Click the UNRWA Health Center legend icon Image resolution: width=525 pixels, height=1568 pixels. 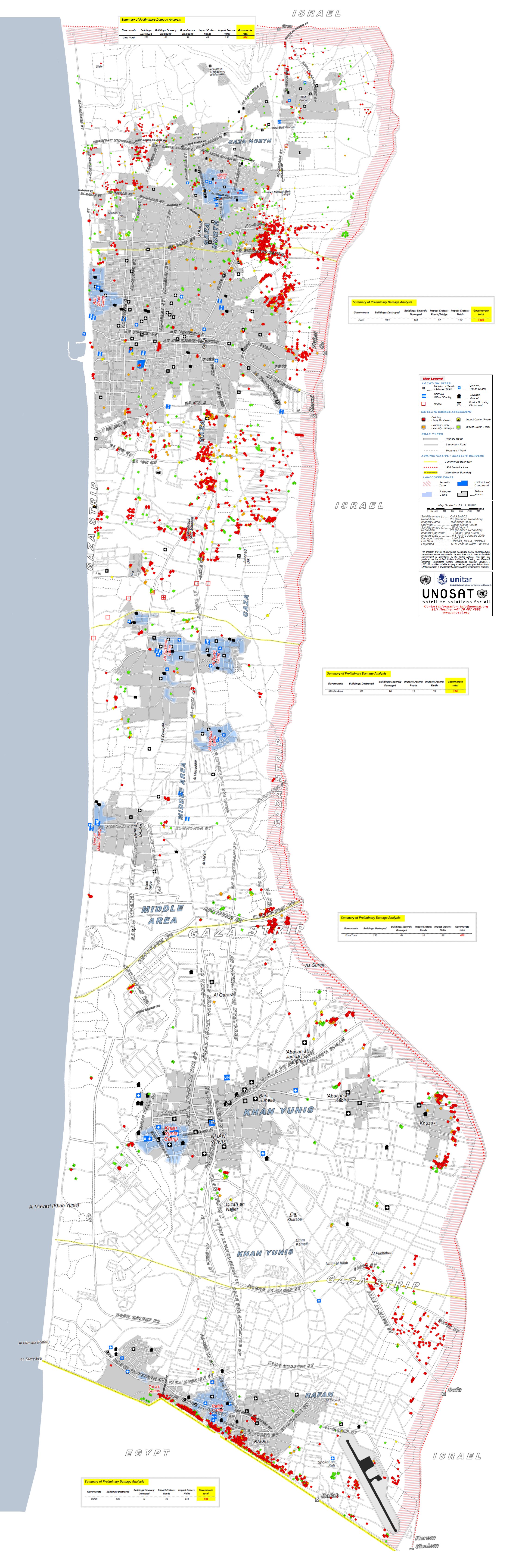(459, 388)
